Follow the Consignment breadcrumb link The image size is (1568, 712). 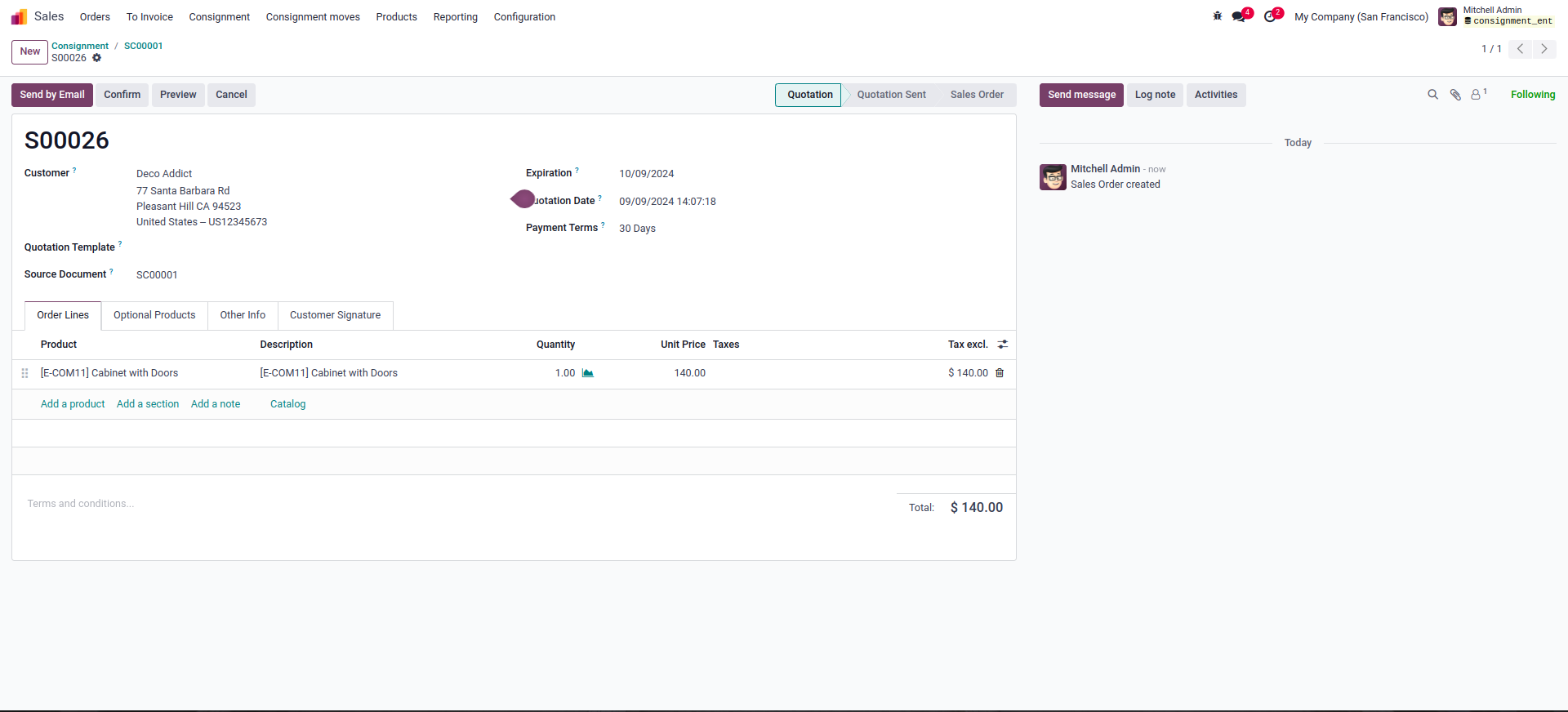pos(80,46)
